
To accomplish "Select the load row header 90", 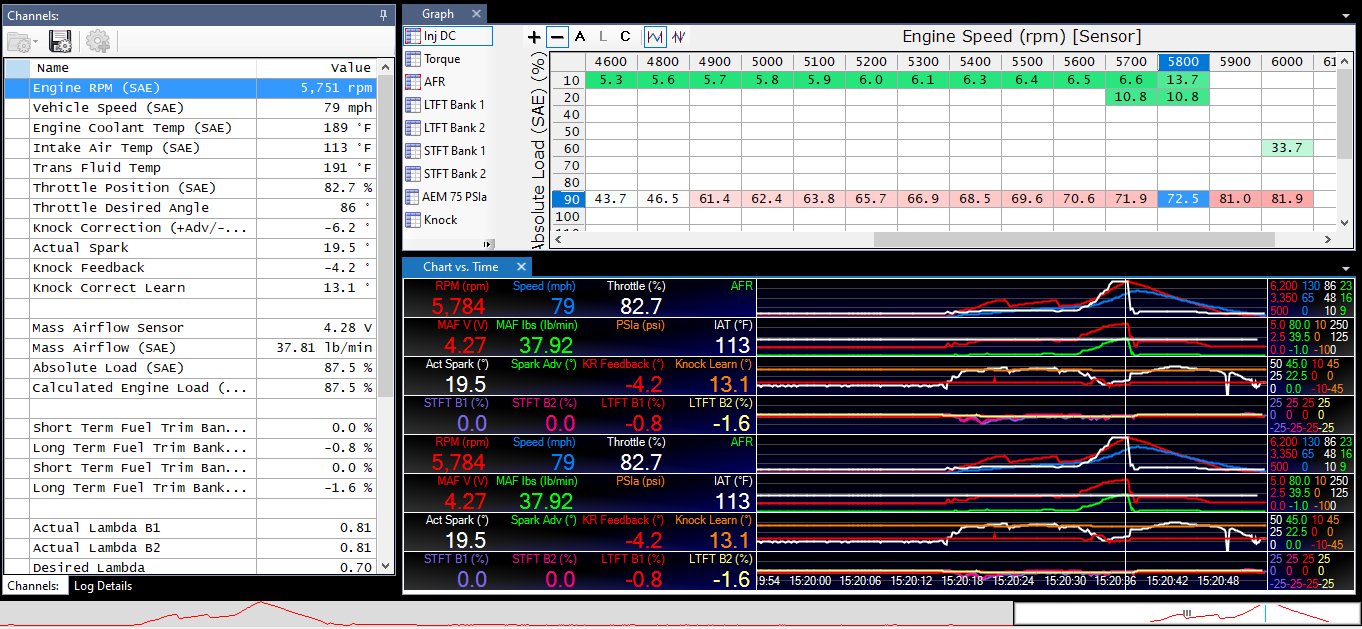I will pyautogui.click(x=568, y=199).
